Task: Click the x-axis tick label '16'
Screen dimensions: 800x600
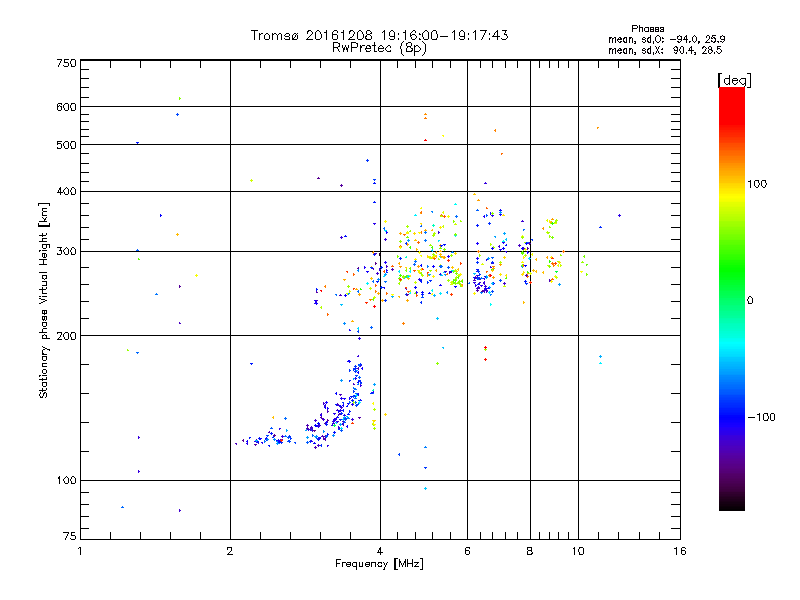Action: tap(680, 551)
